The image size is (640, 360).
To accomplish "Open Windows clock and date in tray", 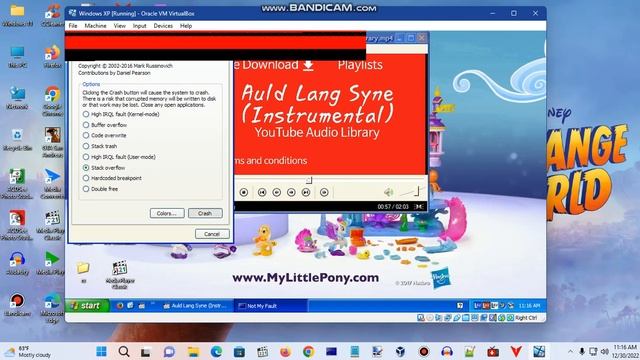I will tap(625, 351).
